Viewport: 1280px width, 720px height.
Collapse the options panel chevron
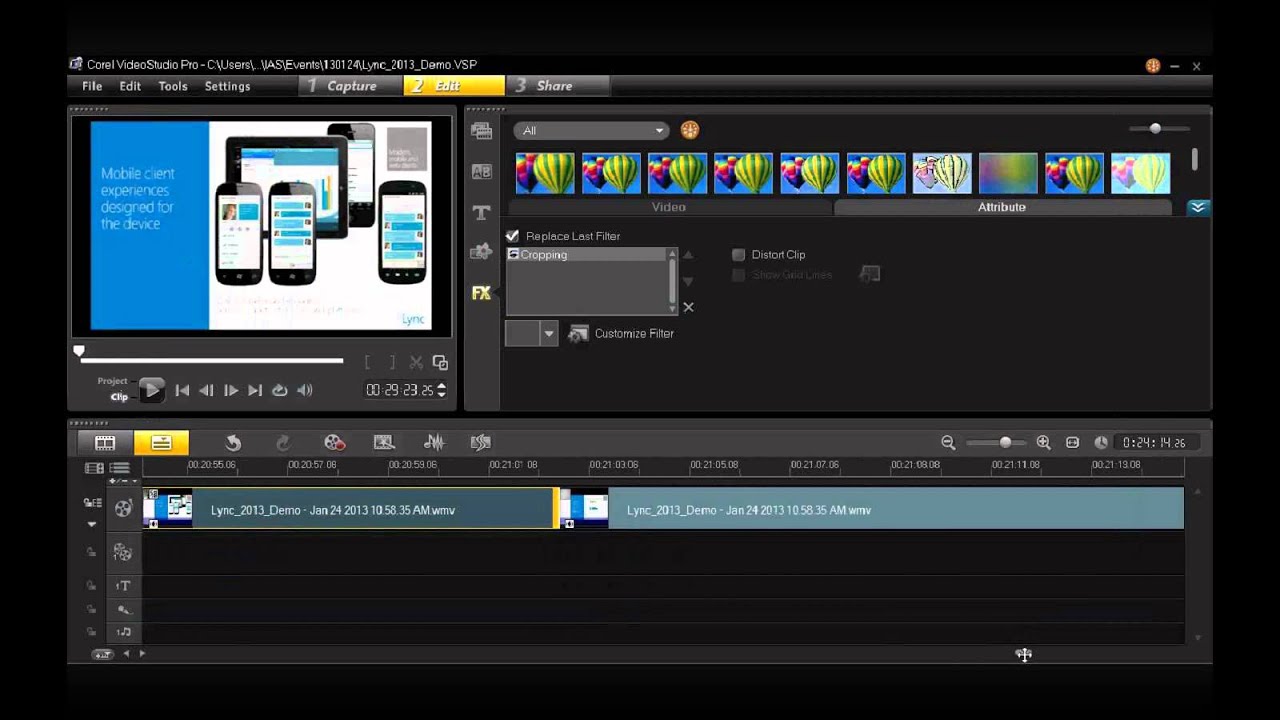click(x=1197, y=207)
